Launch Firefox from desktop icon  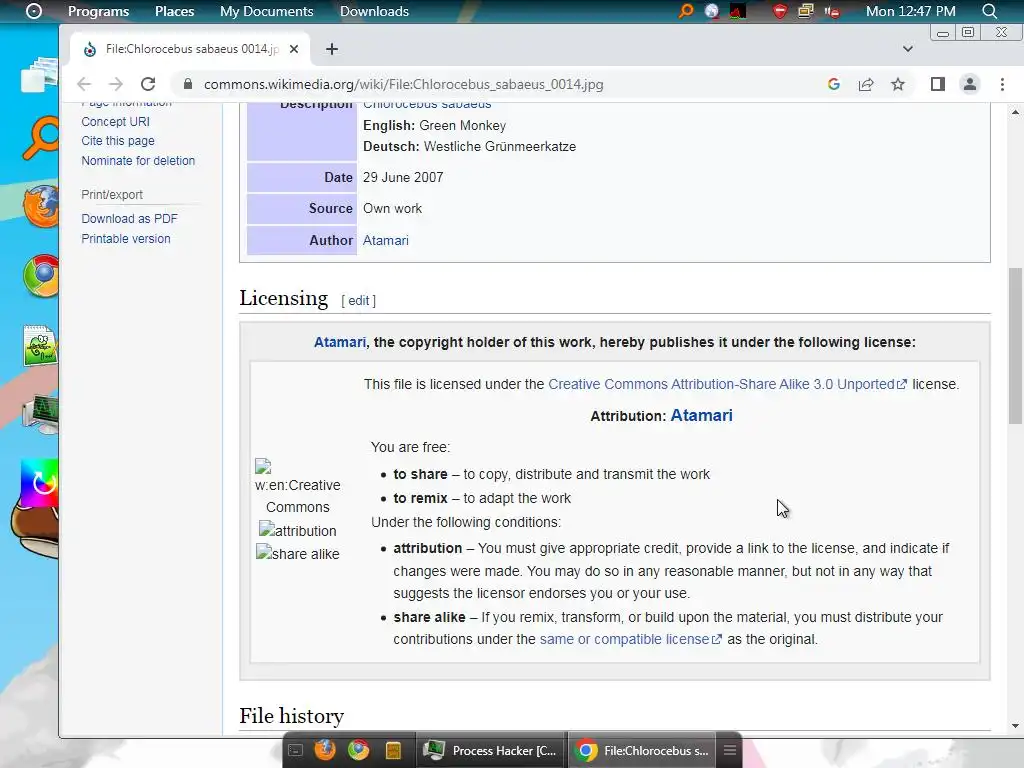[40, 206]
